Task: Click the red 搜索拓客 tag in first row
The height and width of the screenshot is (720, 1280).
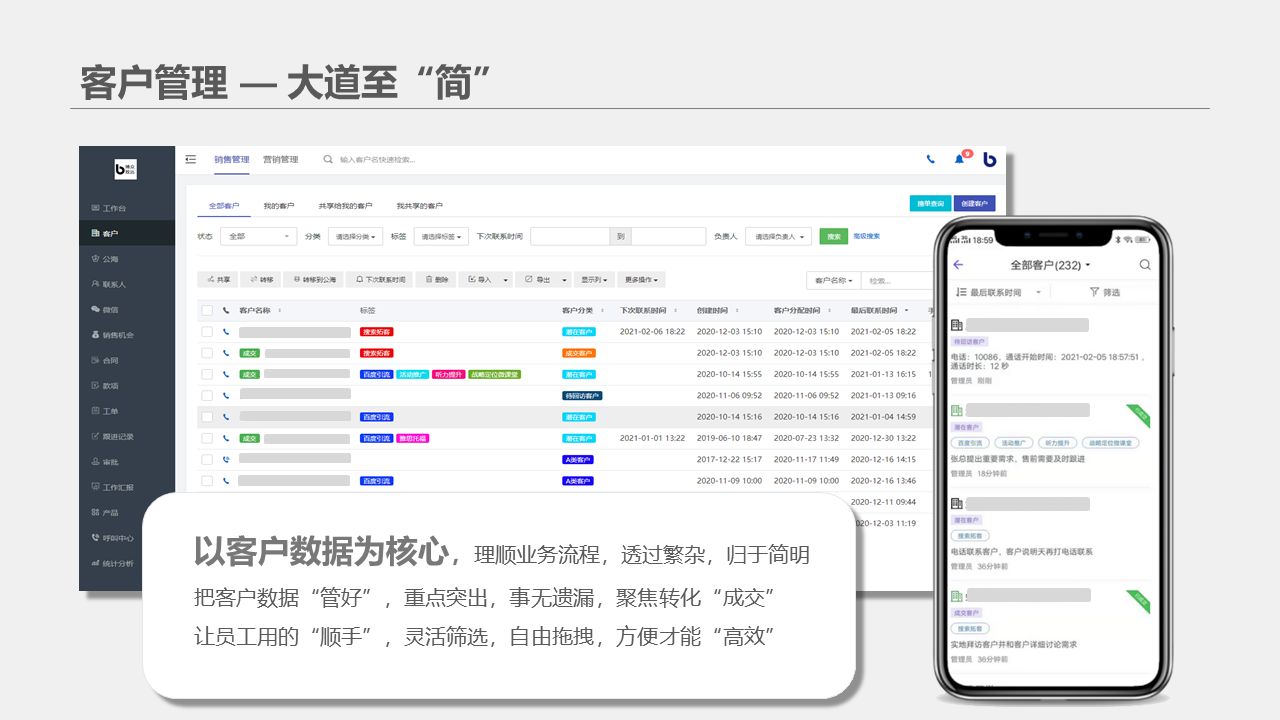Action: (377, 331)
